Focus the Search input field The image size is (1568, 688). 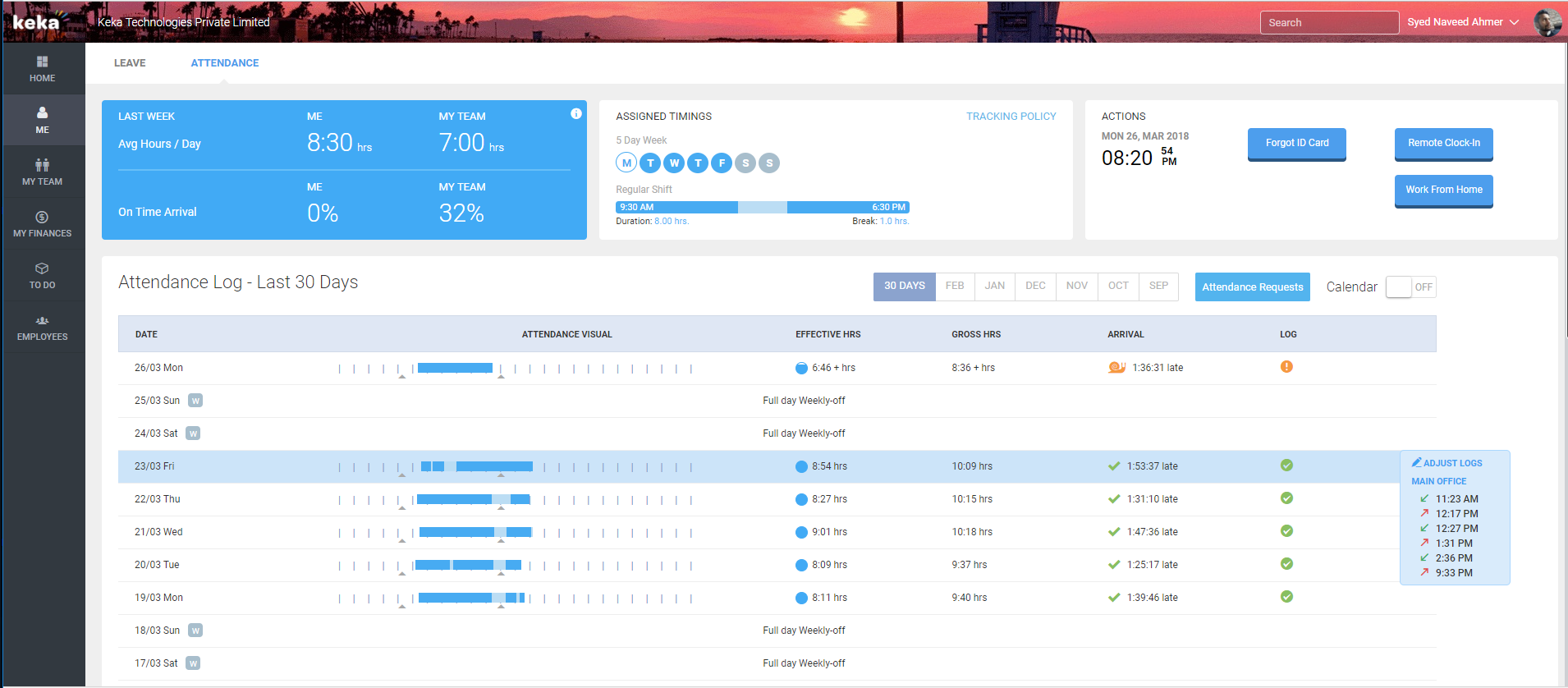pos(1329,23)
